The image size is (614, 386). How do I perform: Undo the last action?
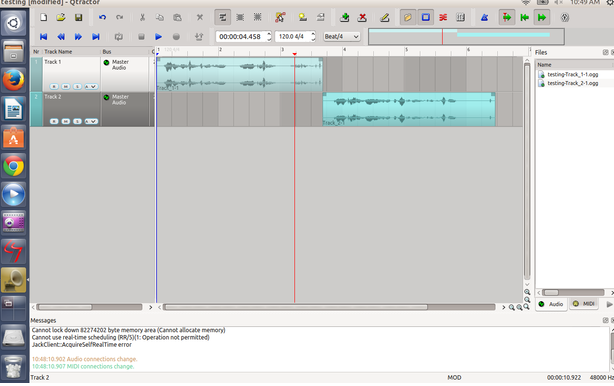point(102,17)
